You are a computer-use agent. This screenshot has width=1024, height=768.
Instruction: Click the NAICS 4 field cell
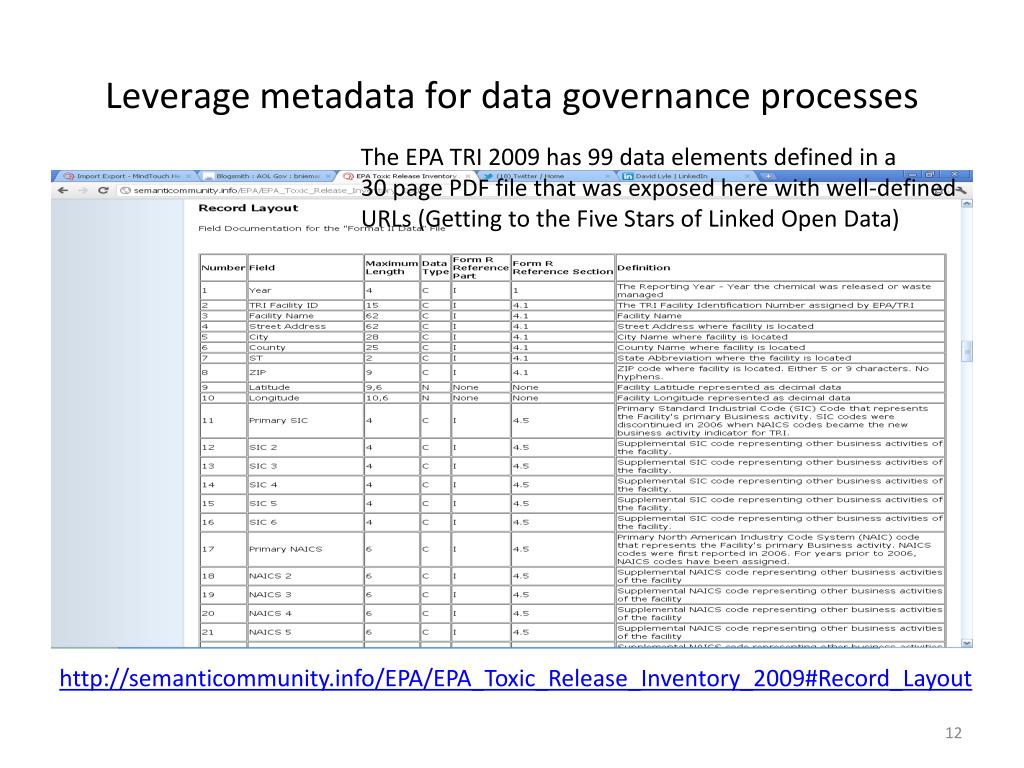pyautogui.click(x=305, y=614)
